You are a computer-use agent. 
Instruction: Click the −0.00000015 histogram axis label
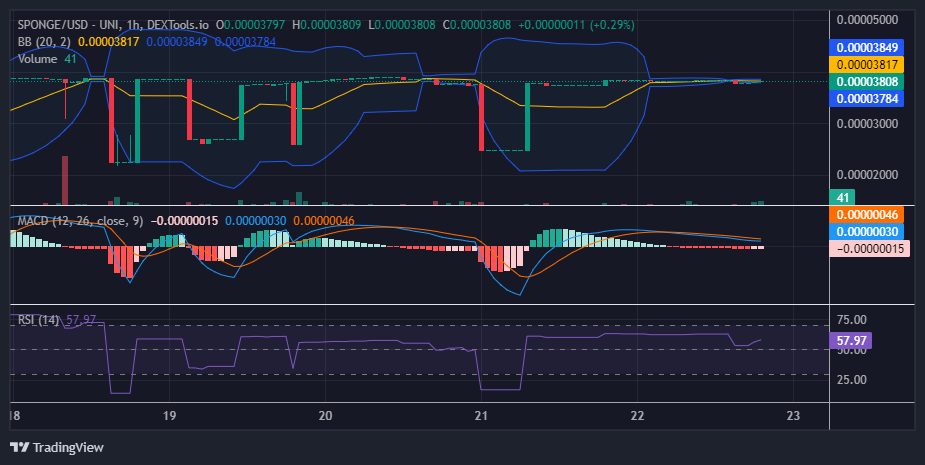870,249
